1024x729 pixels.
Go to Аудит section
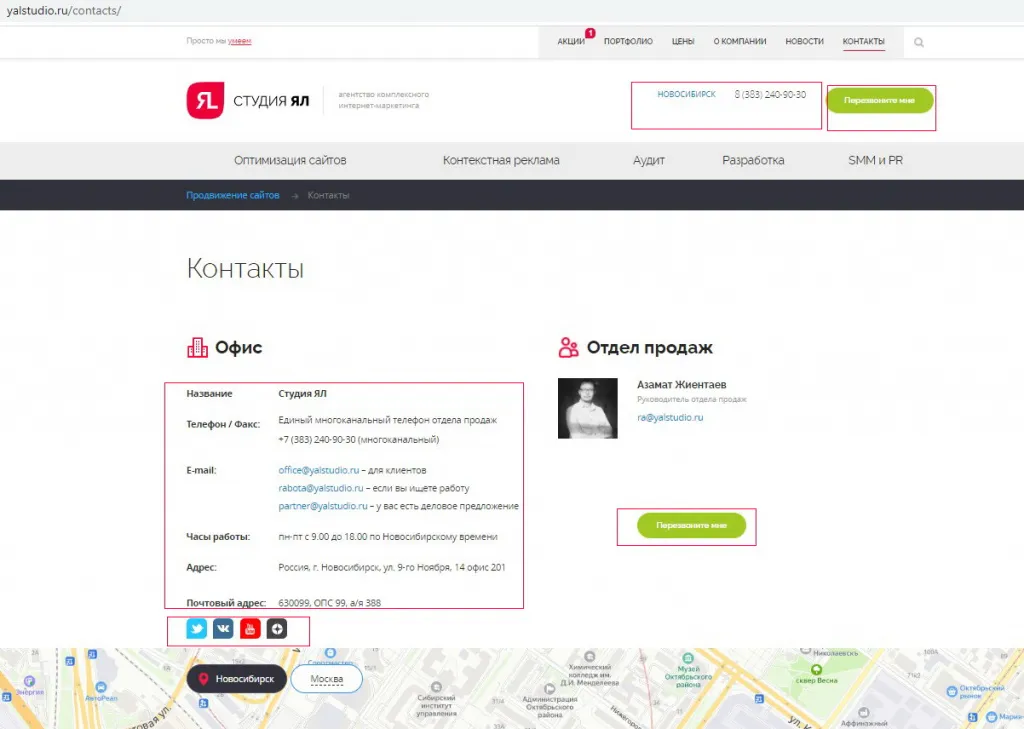click(648, 160)
